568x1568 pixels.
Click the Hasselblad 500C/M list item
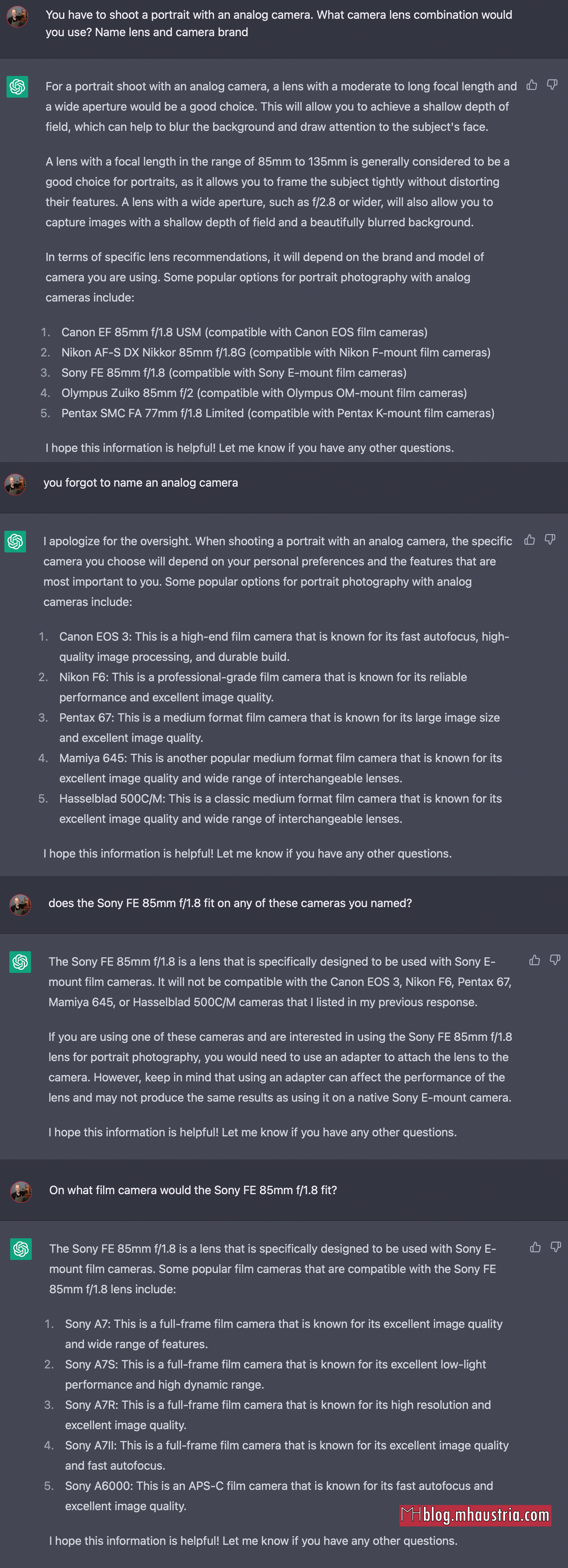click(x=280, y=808)
